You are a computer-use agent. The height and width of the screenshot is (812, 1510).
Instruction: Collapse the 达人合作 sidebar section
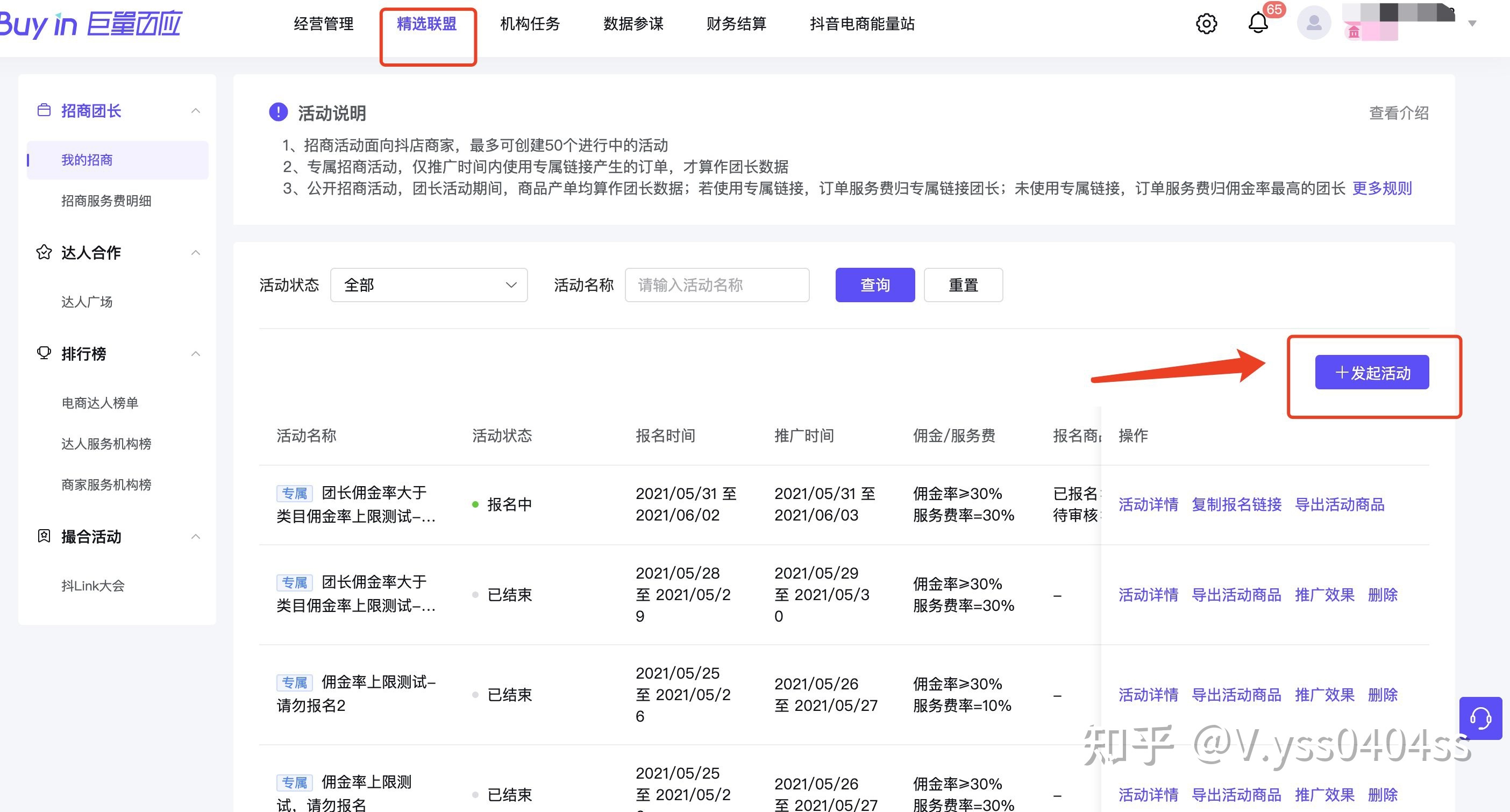[x=196, y=253]
